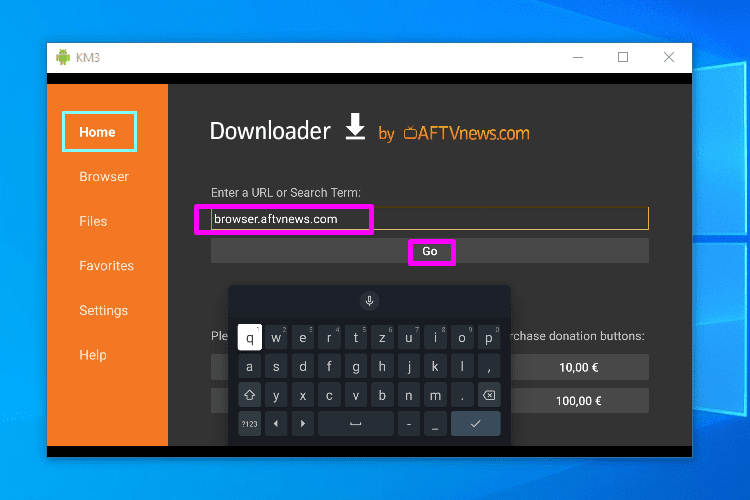This screenshot has width=750, height=500.
Task: Open the Settings section
Action: pos(103,311)
